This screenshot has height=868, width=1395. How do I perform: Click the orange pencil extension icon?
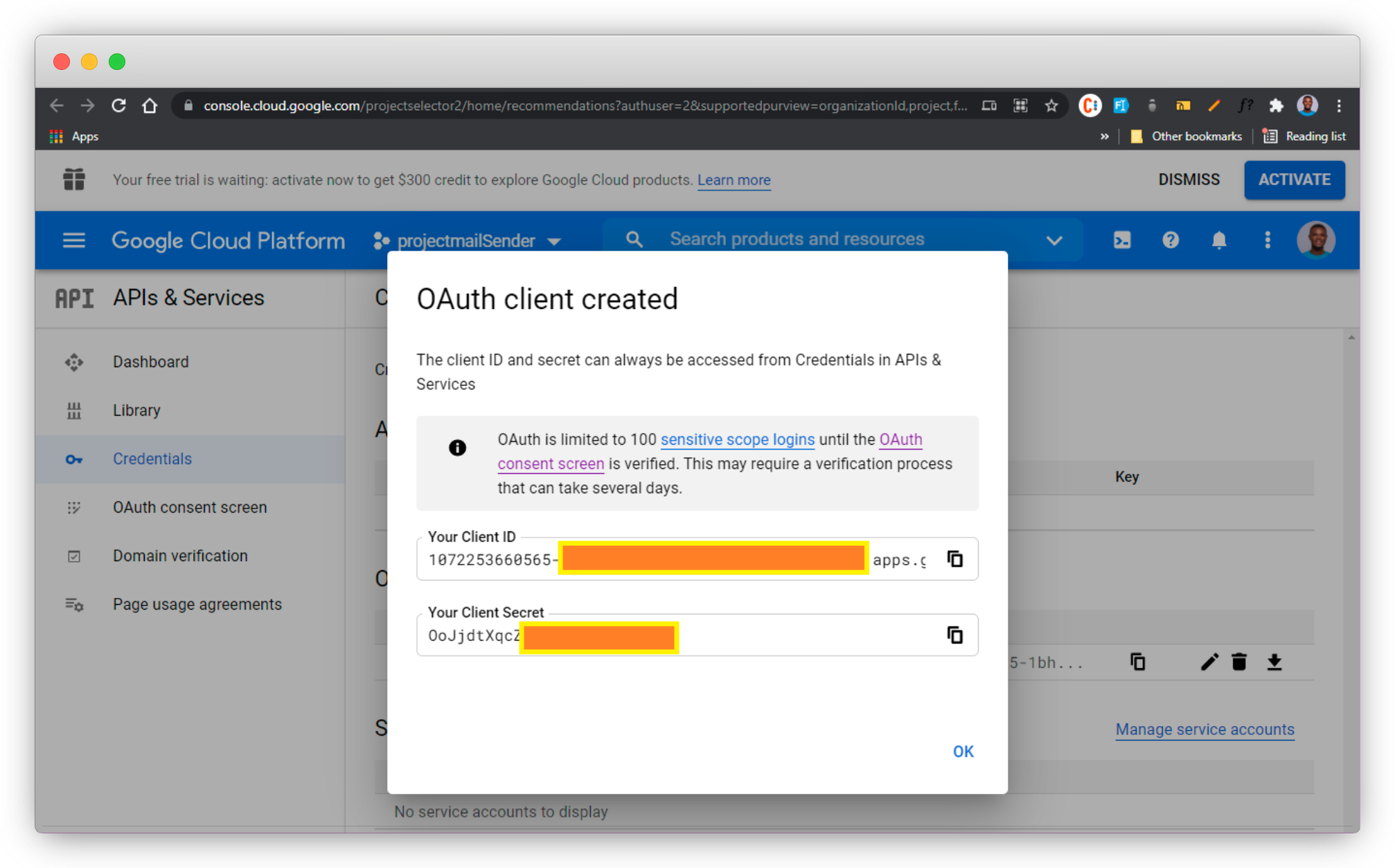(1214, 105)
